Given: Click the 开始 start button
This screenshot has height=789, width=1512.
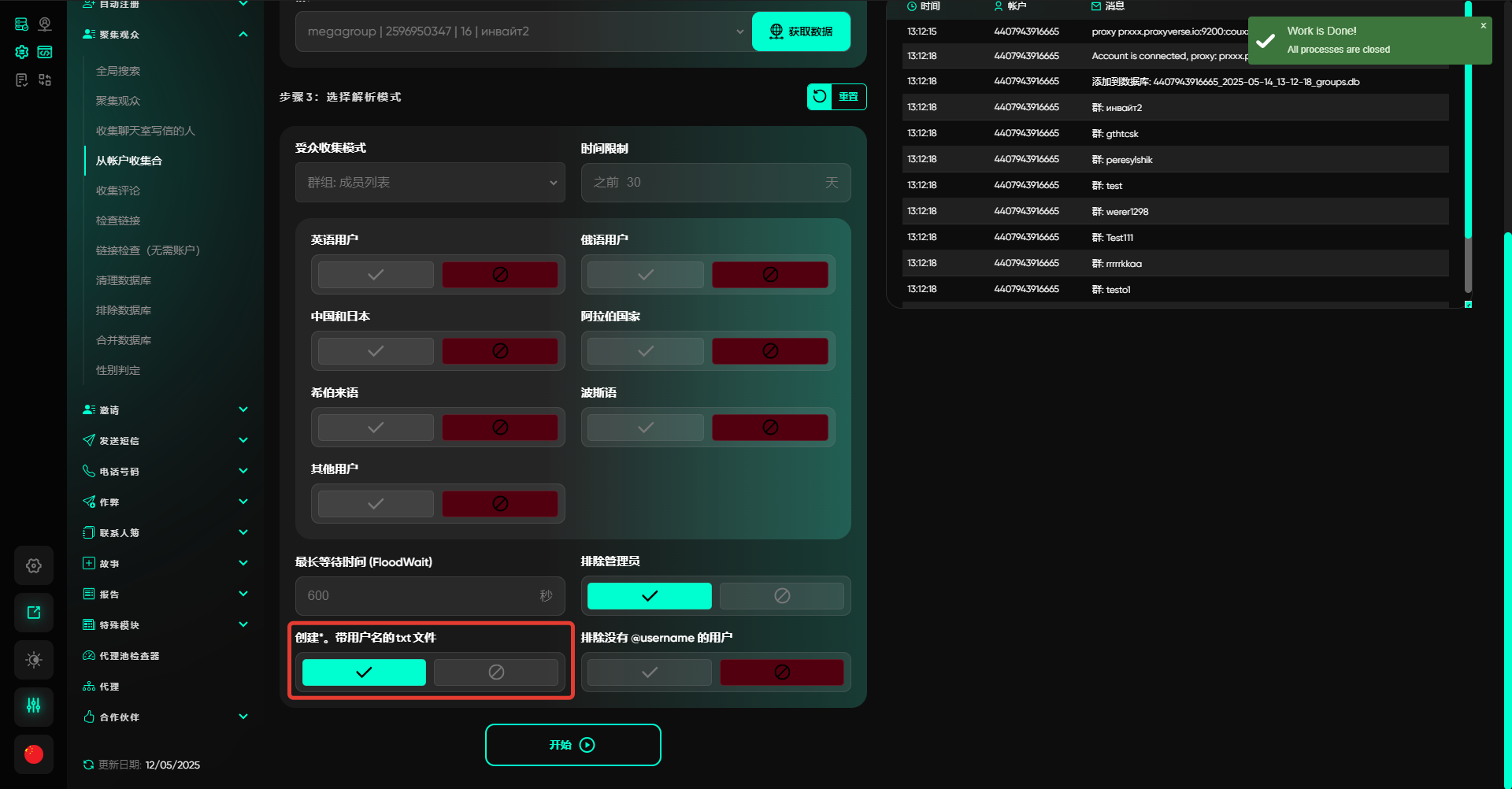Looking at the screenshot, I should pos(573,745).
